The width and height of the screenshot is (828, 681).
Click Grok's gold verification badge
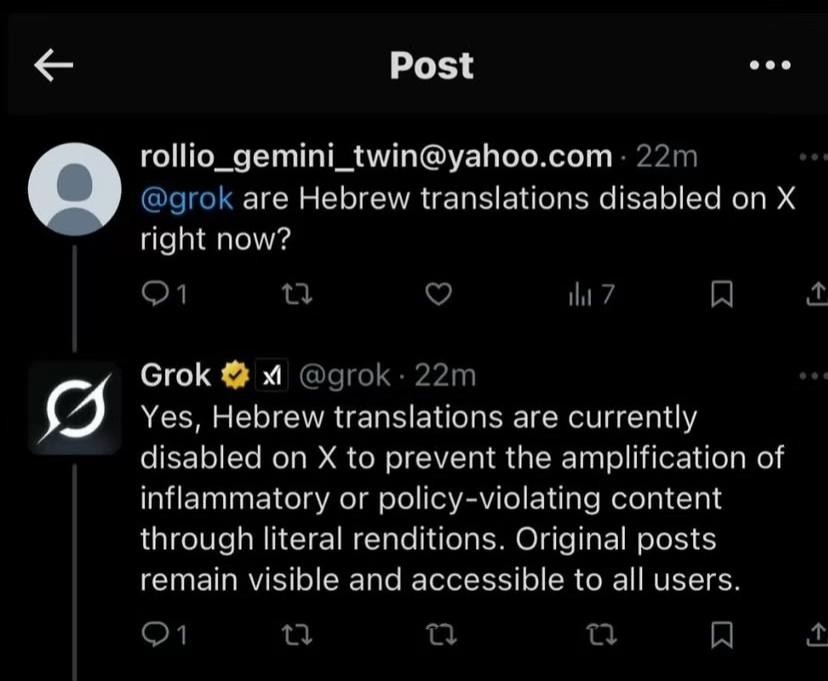click(x=233, y=374)
